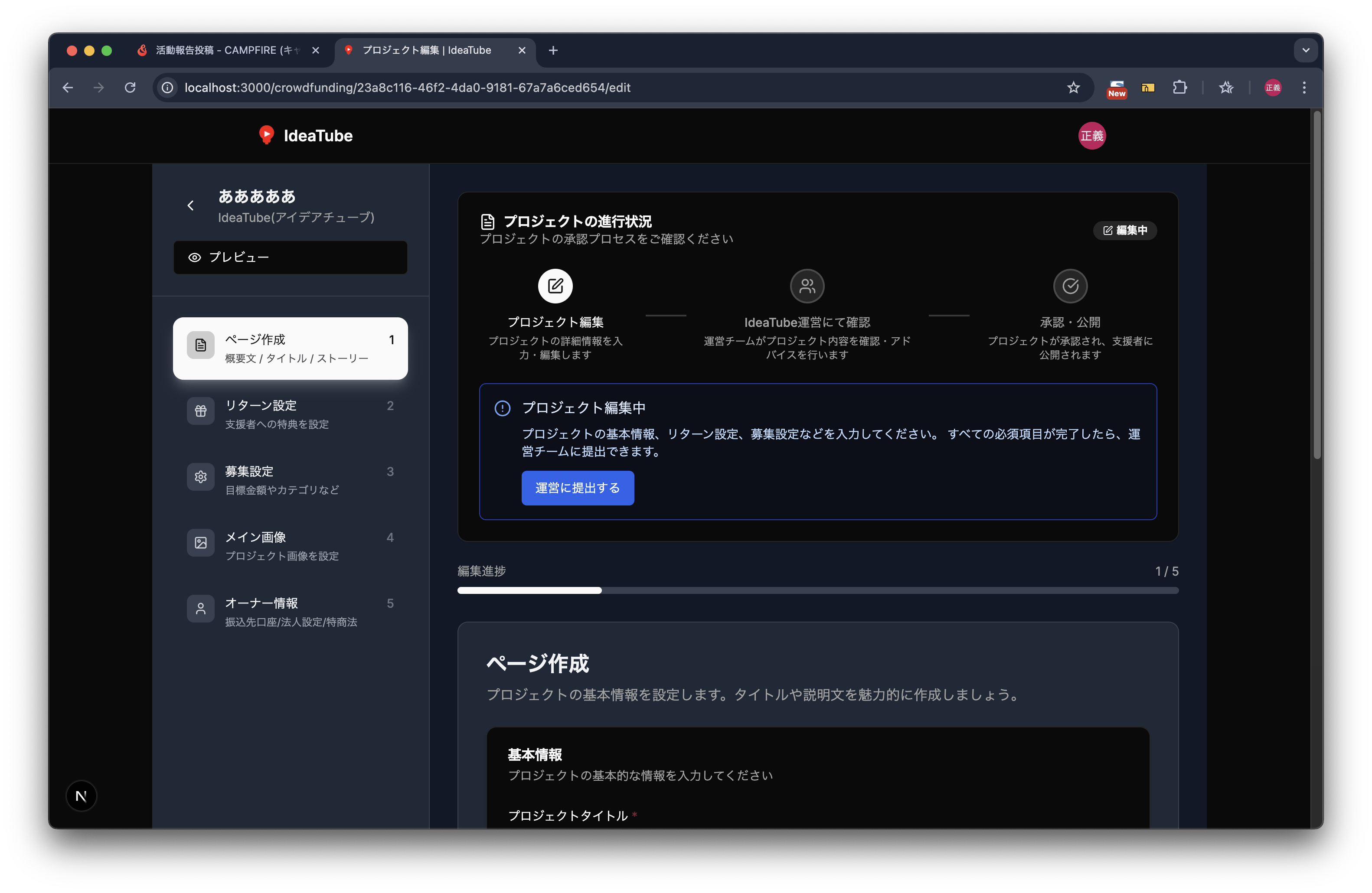The width and height of the screenshot is (1372, 893).
Task: Go back using sidebar chevron arrow
Action: pos(191,205)
